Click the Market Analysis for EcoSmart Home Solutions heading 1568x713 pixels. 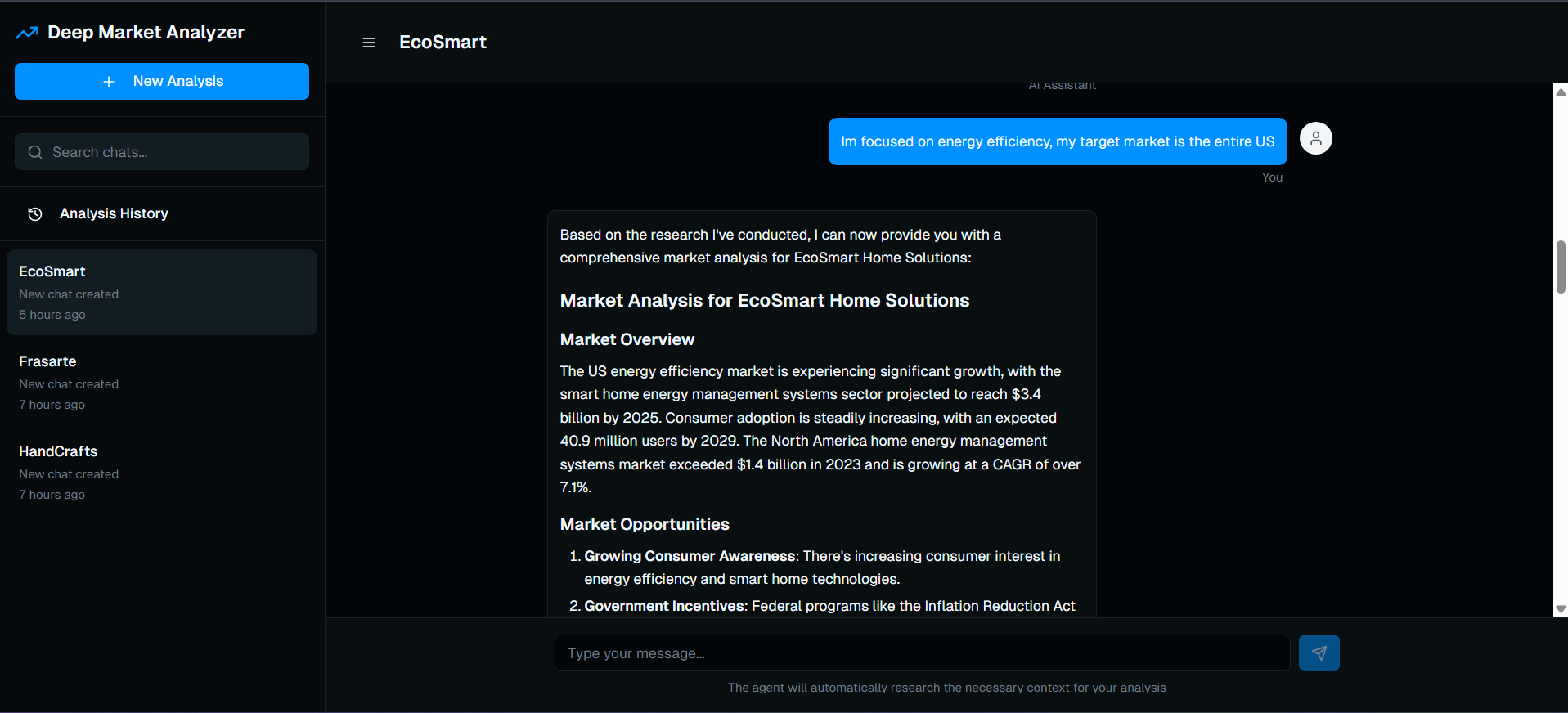pyautogui.click(x=764, y=300)
